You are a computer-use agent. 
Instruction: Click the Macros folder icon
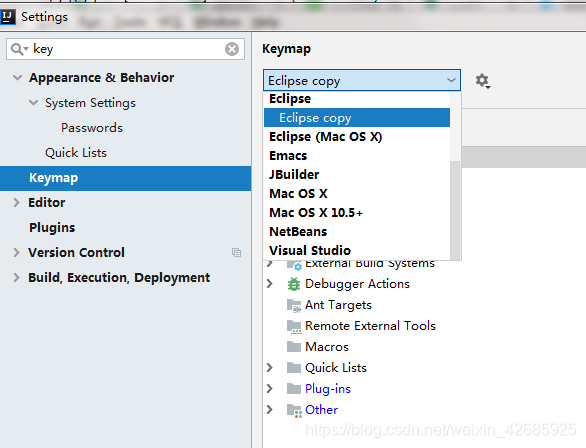294,347
